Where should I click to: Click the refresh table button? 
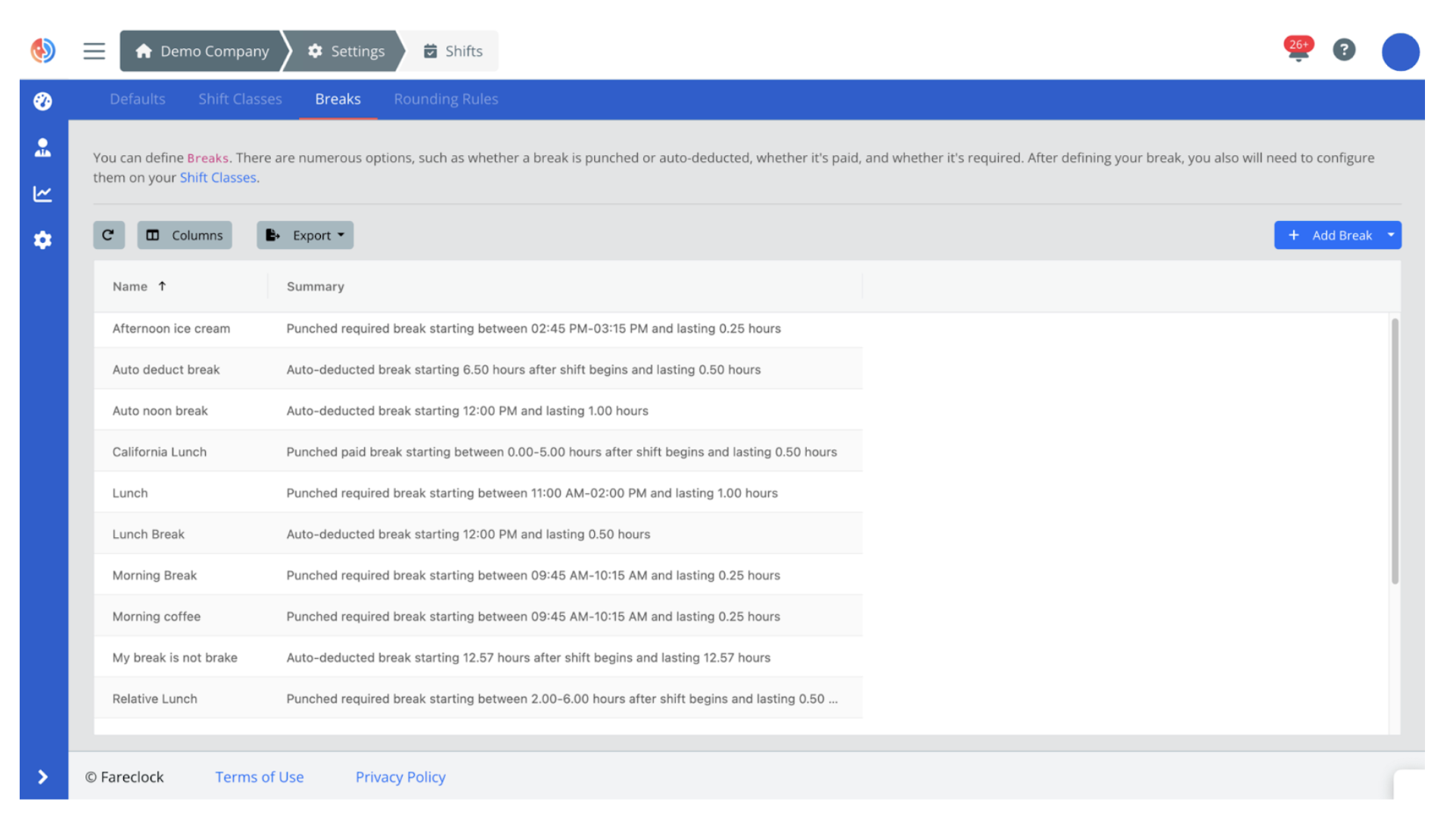coord(108,235)
